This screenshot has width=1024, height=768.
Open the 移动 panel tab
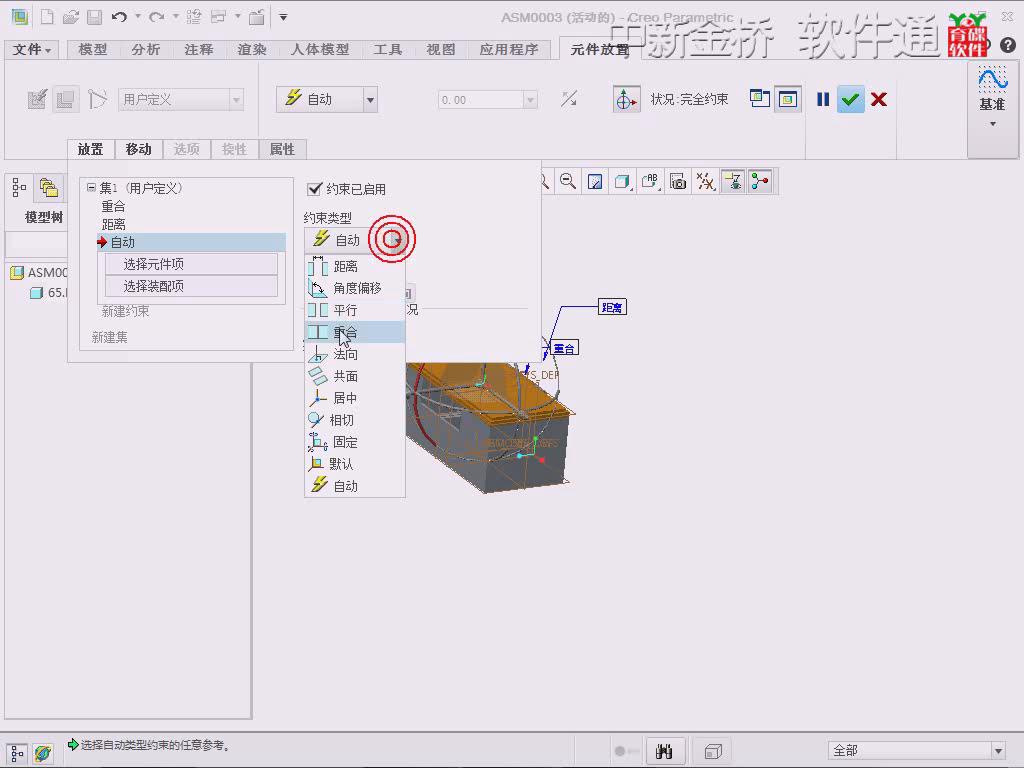tap(138, 149)
